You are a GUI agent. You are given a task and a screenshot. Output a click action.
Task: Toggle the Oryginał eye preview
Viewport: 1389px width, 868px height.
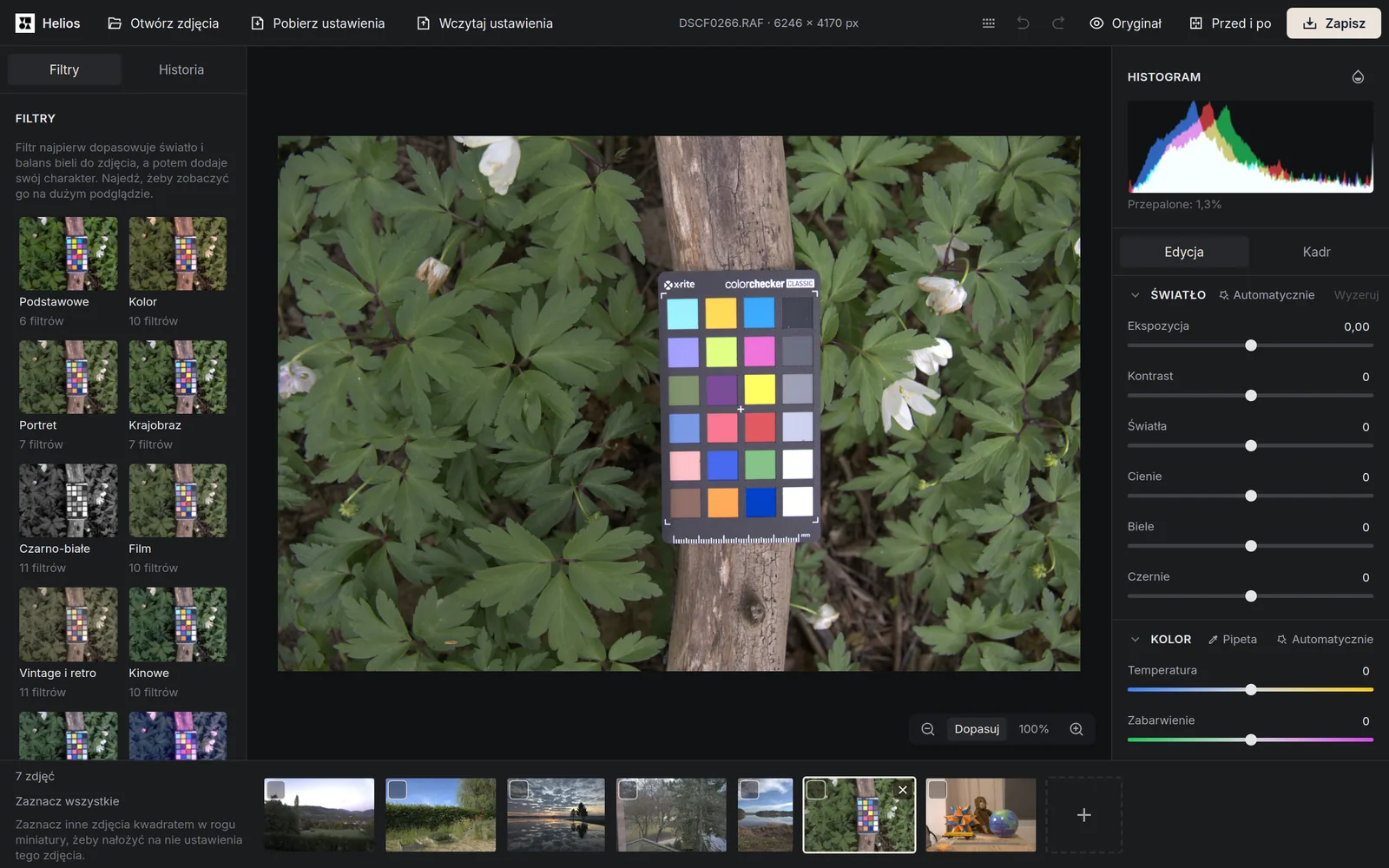click(x=1125, y=23)
